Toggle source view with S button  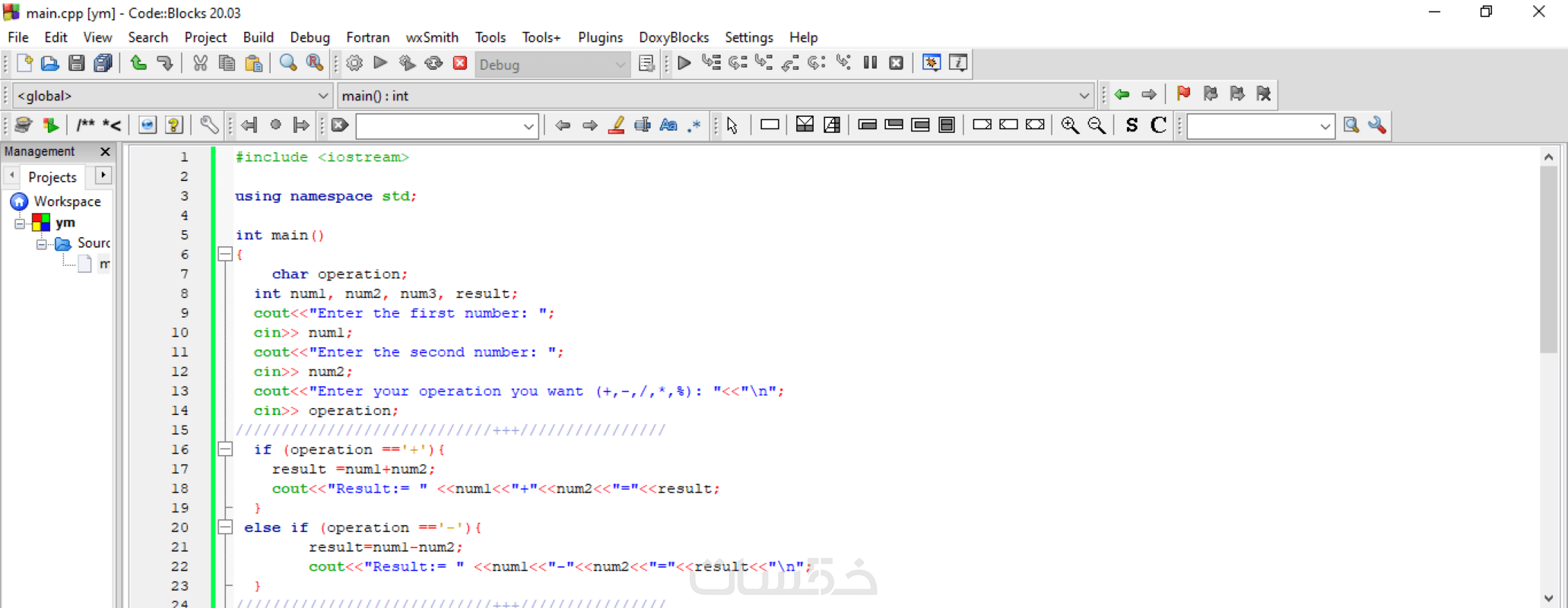[x=1132, y=125]
